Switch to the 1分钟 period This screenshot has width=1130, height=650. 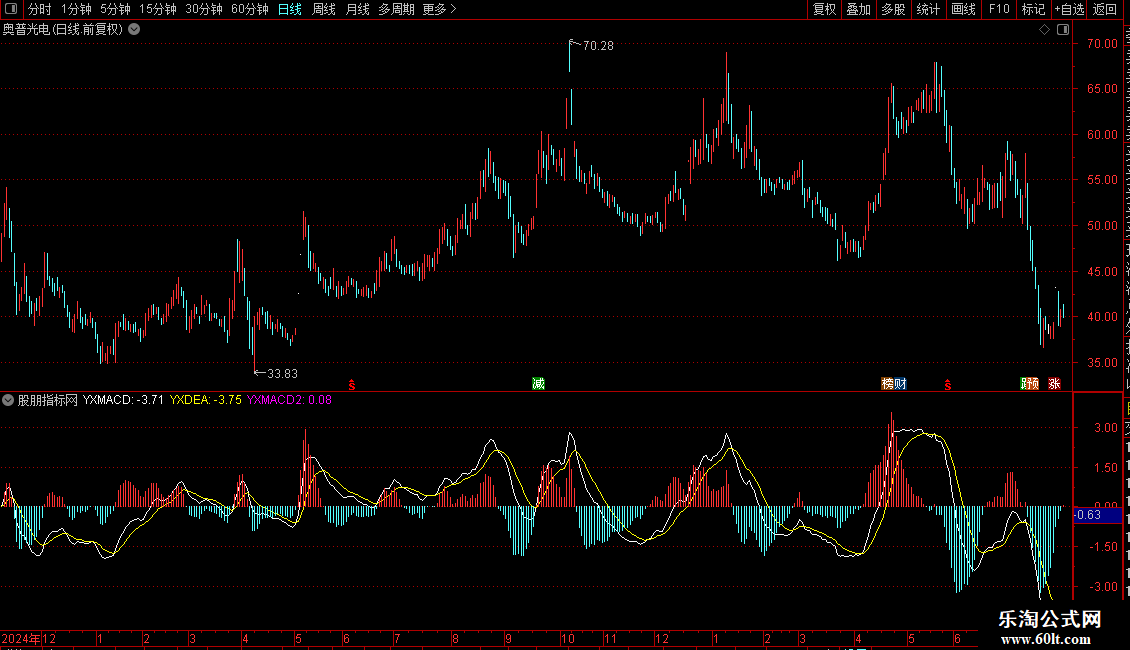[x=76, y=9]
